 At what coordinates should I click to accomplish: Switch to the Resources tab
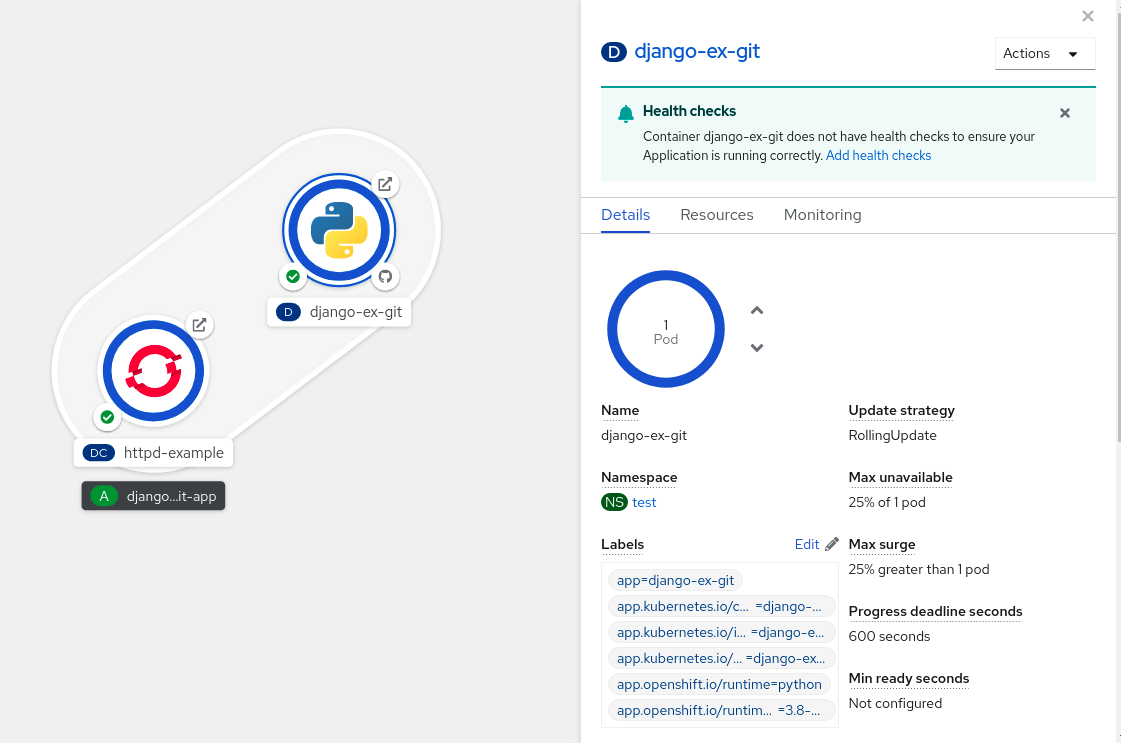tap(716, 215)
